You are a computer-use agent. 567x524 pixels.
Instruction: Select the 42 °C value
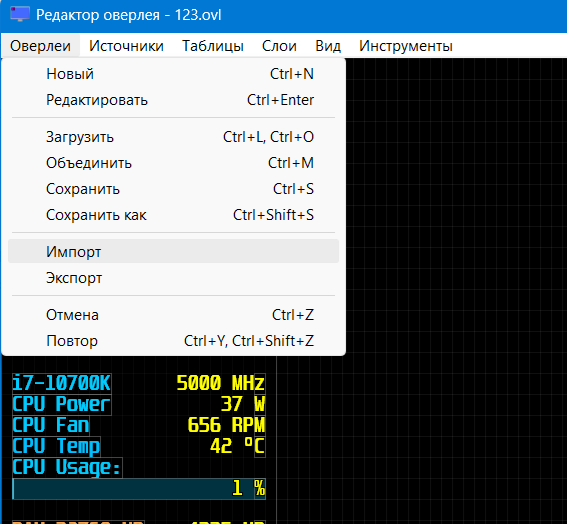237,446
